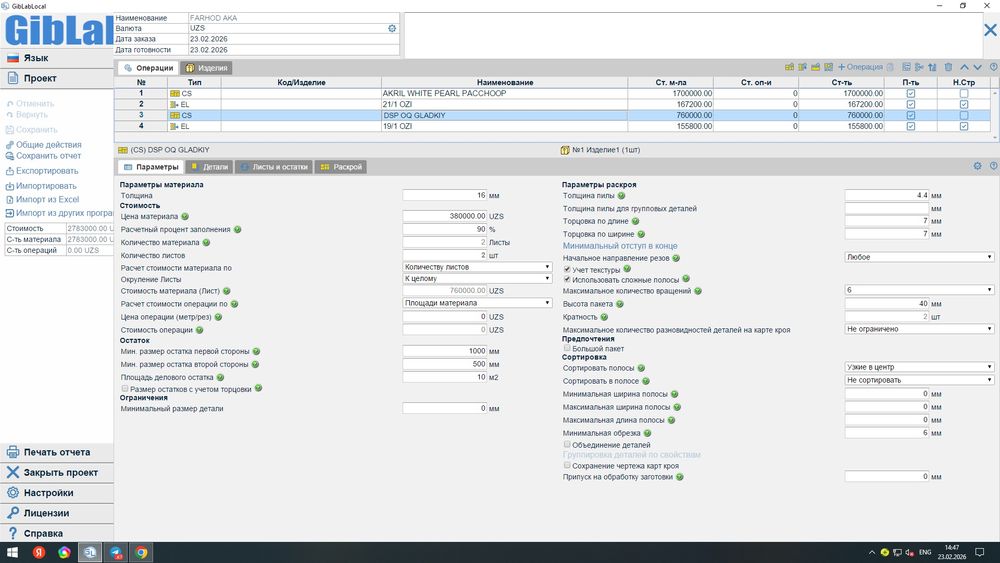The width and height of the screenshot is (1000, 563).
Task: Select row 19/1 OZI in operations table
Action: 552,126
